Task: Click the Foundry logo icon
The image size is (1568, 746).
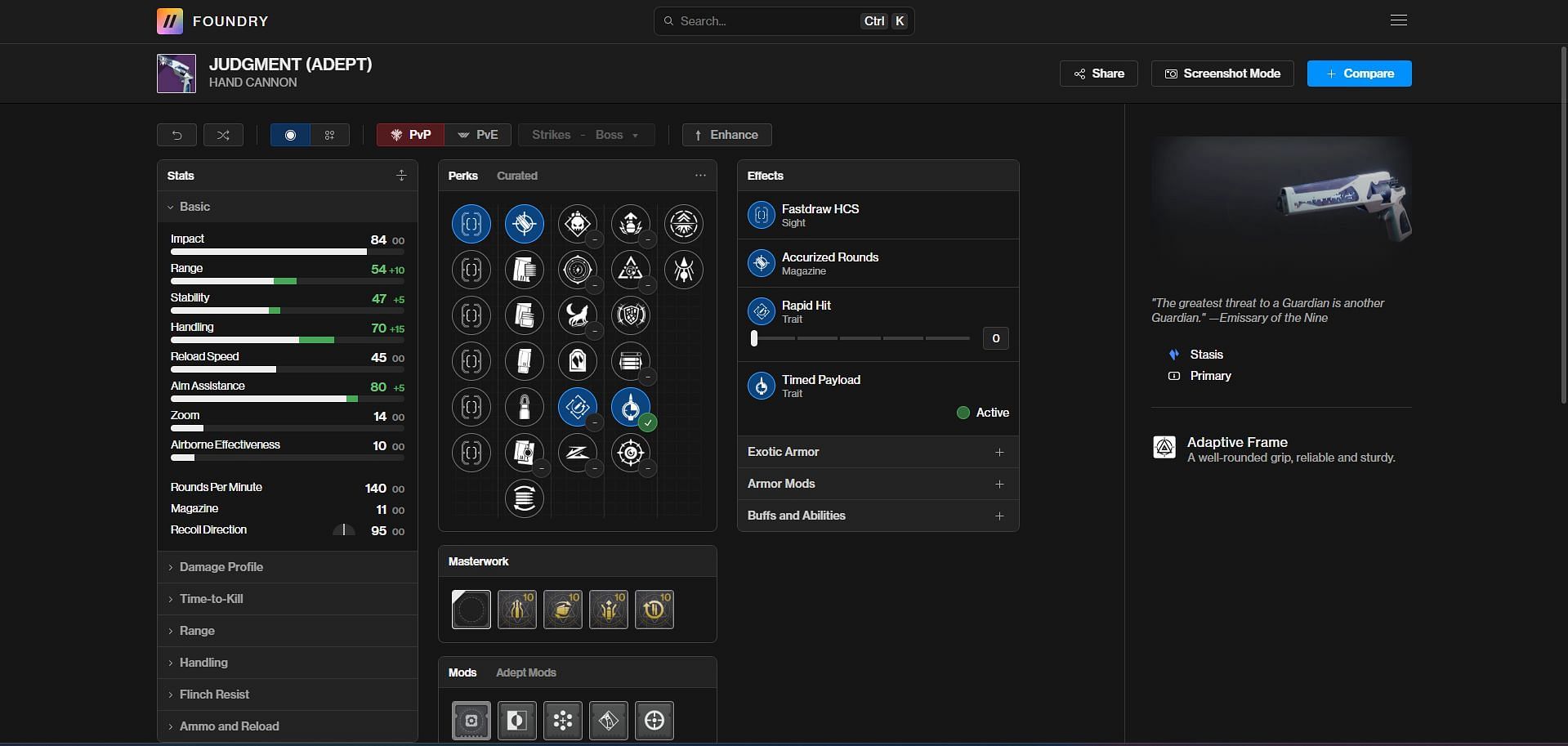Action: 169,21
